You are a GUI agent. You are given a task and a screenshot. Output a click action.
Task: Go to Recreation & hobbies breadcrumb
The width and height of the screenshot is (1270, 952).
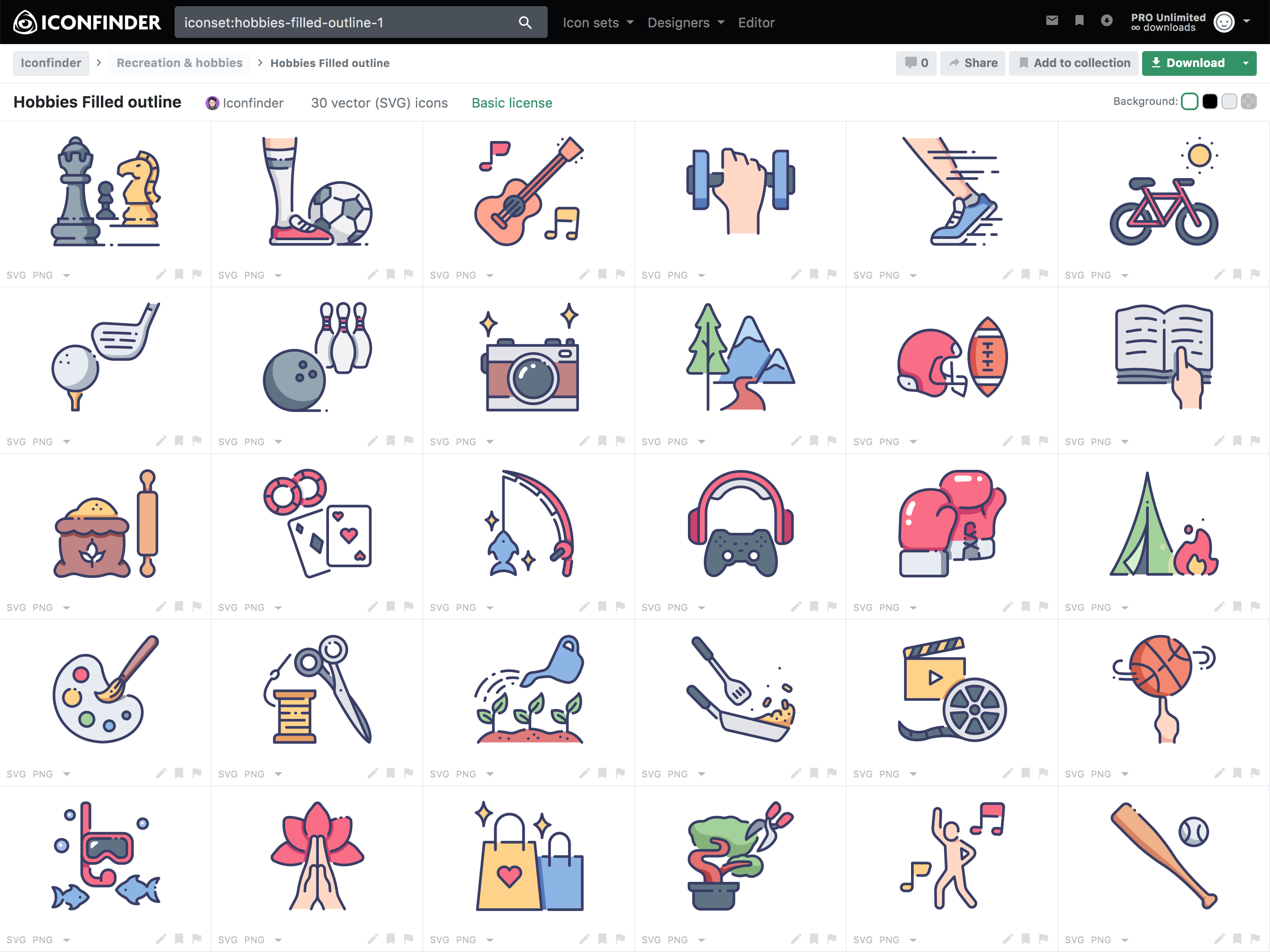point(180,63)
